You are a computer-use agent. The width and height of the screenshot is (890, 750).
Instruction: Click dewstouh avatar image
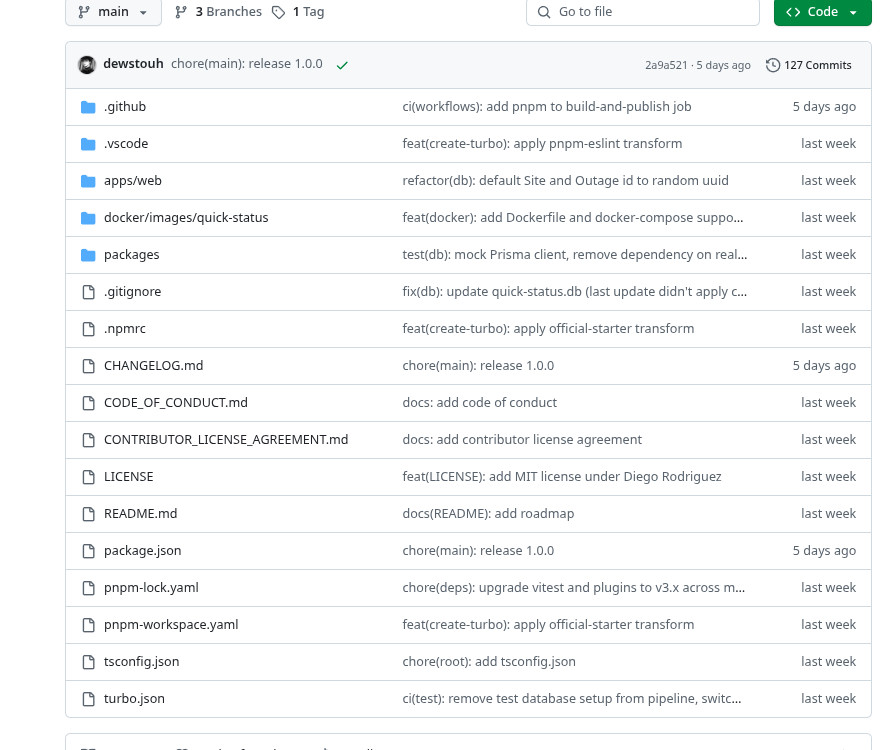pyautogui.click(x=87, y=65)
